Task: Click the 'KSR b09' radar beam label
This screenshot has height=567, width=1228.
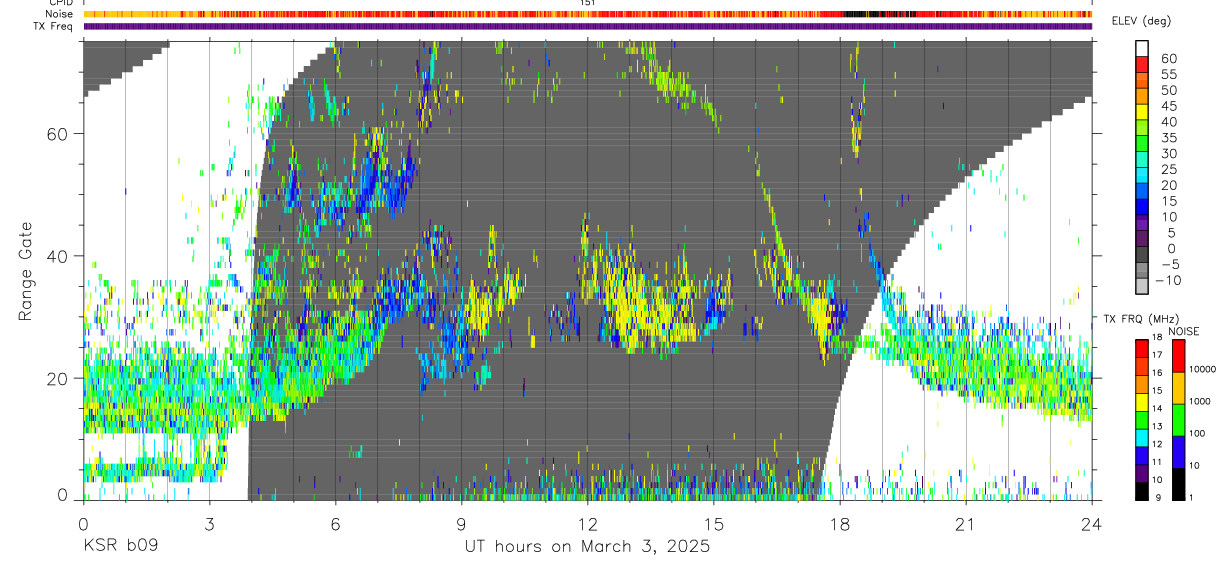Action: point(120,547)
